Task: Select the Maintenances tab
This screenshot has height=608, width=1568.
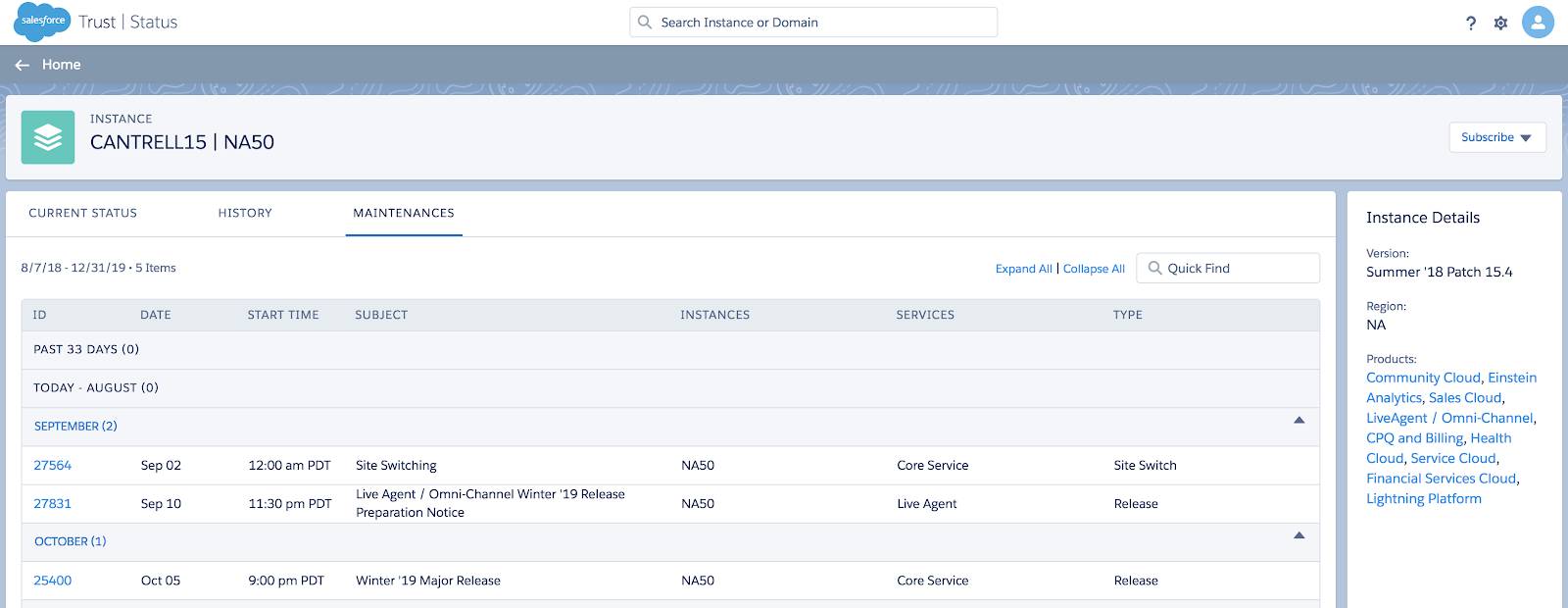Action: click(404, 213)
